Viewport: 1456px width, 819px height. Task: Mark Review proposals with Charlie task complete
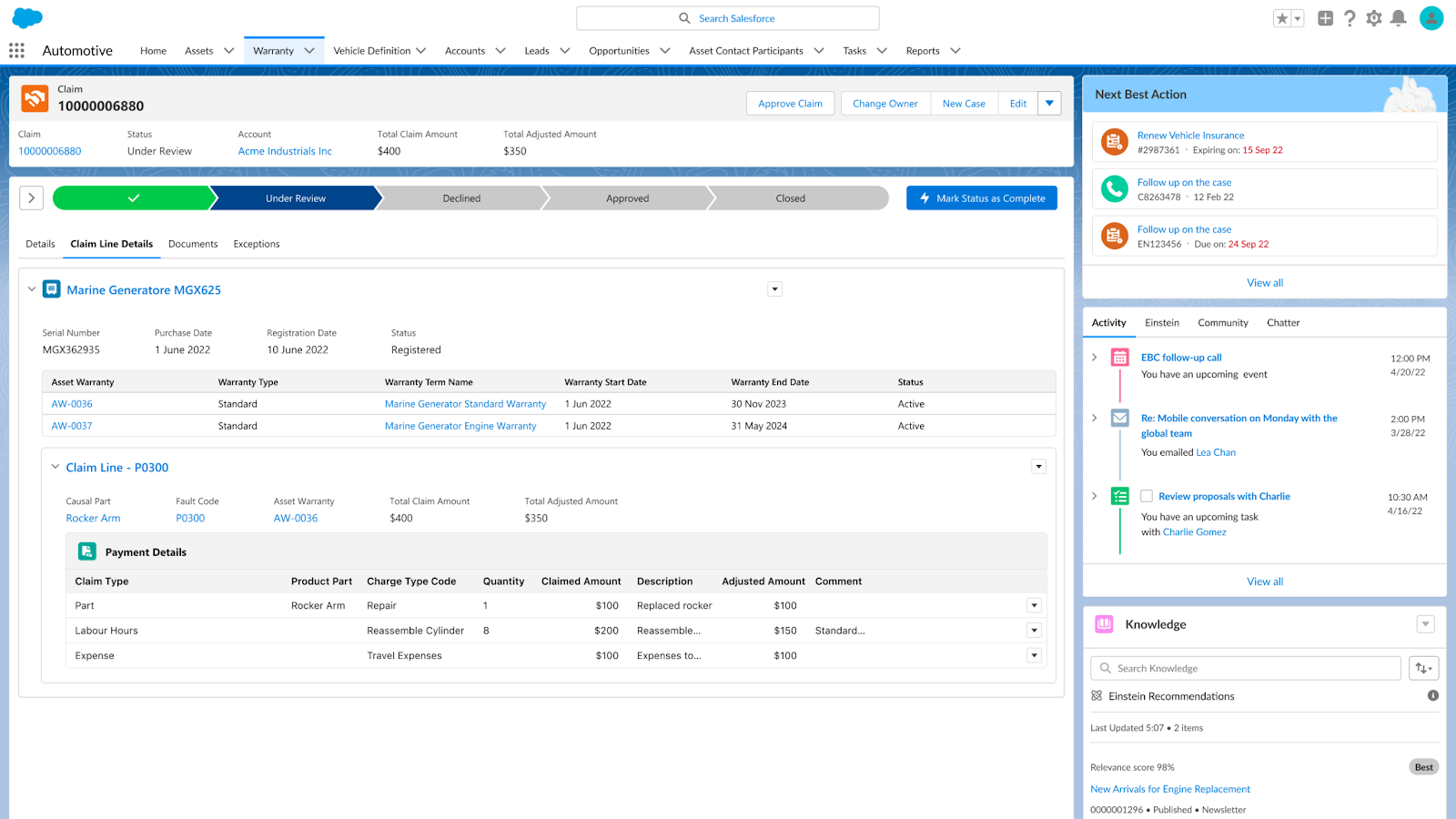(x=1147, y=496)
